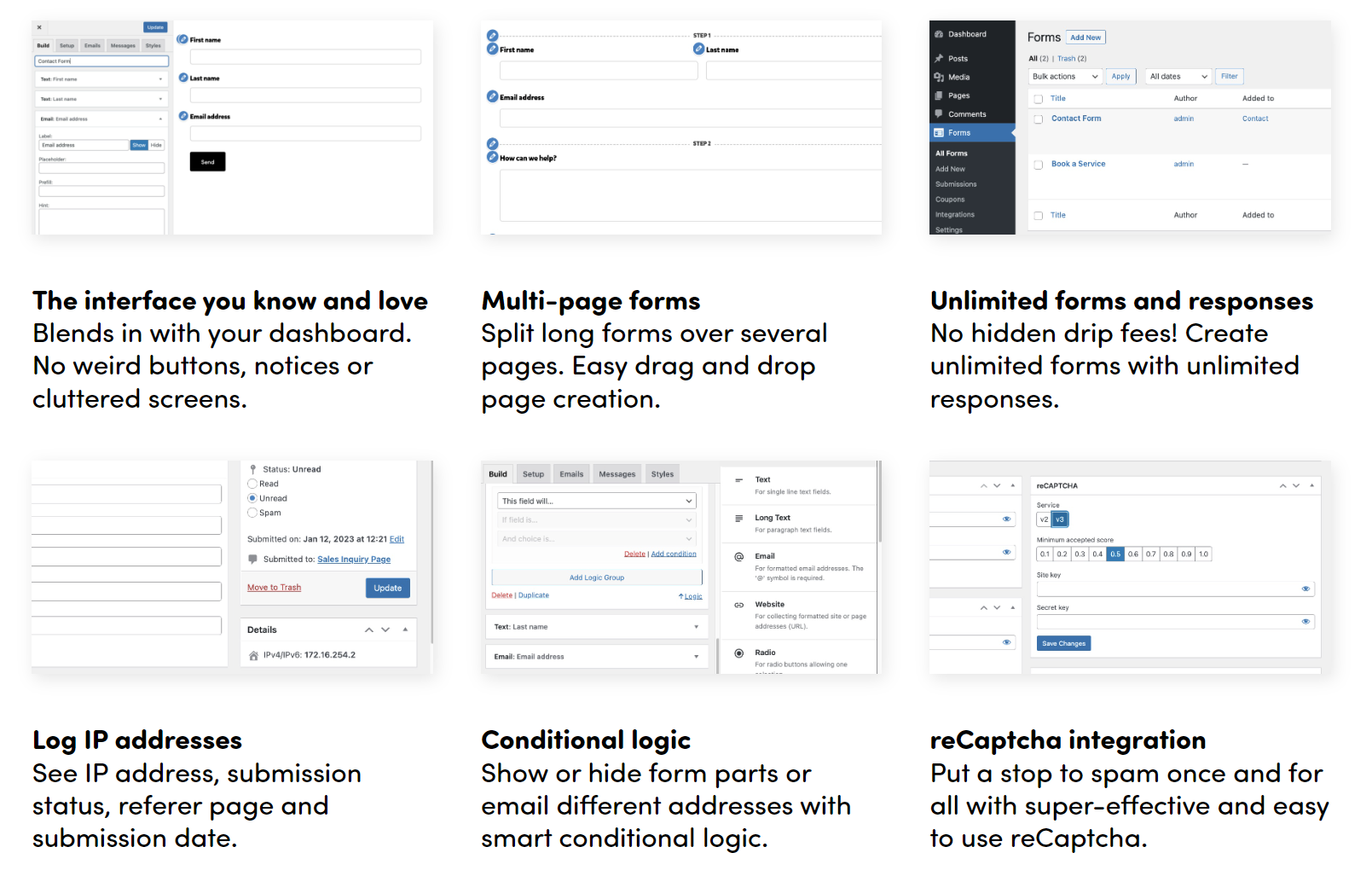Toggle Site key visibility eye icon
Screen dimensions: 1372x876
tap(1305, 589)
